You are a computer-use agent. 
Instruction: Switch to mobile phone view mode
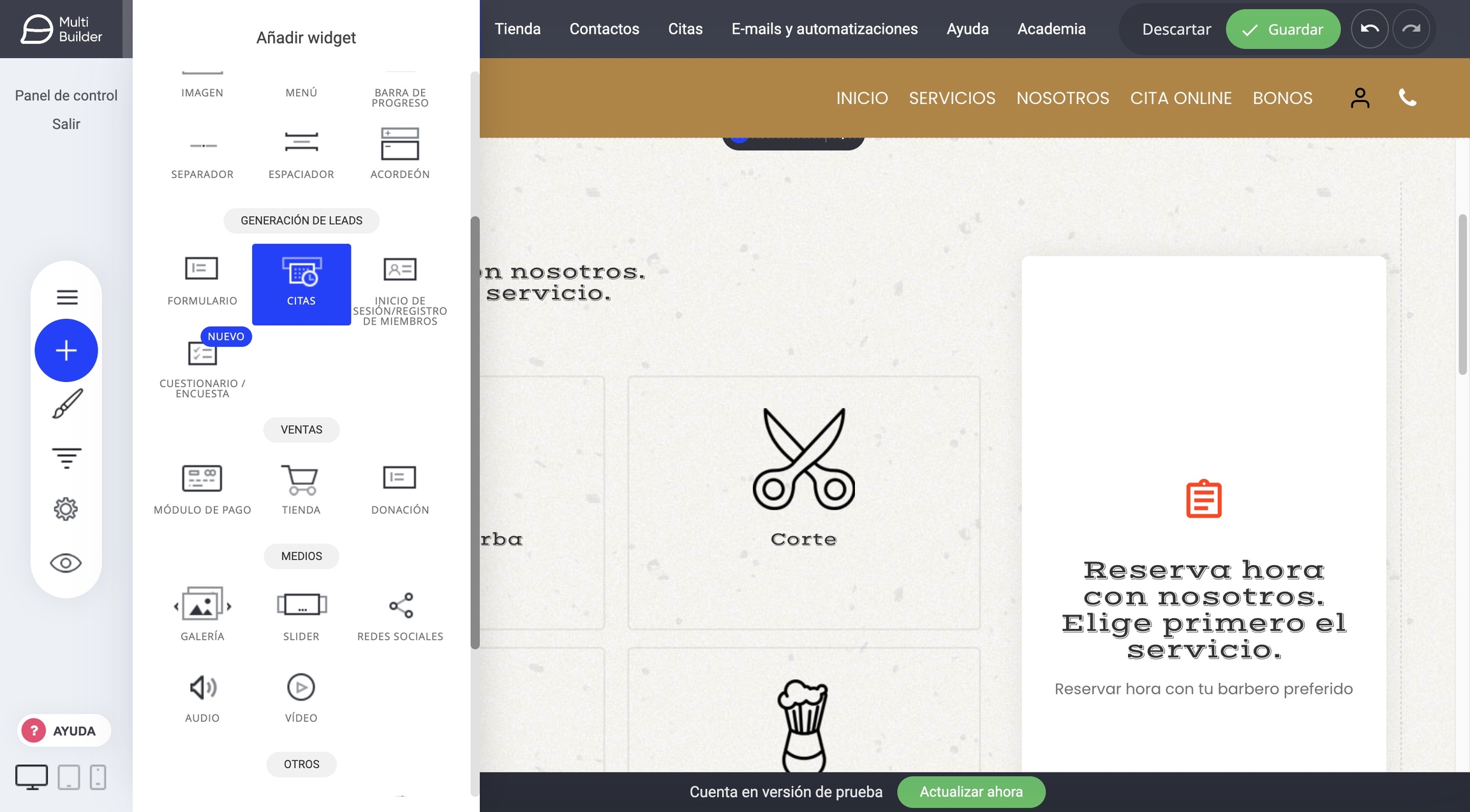point(98,777)
